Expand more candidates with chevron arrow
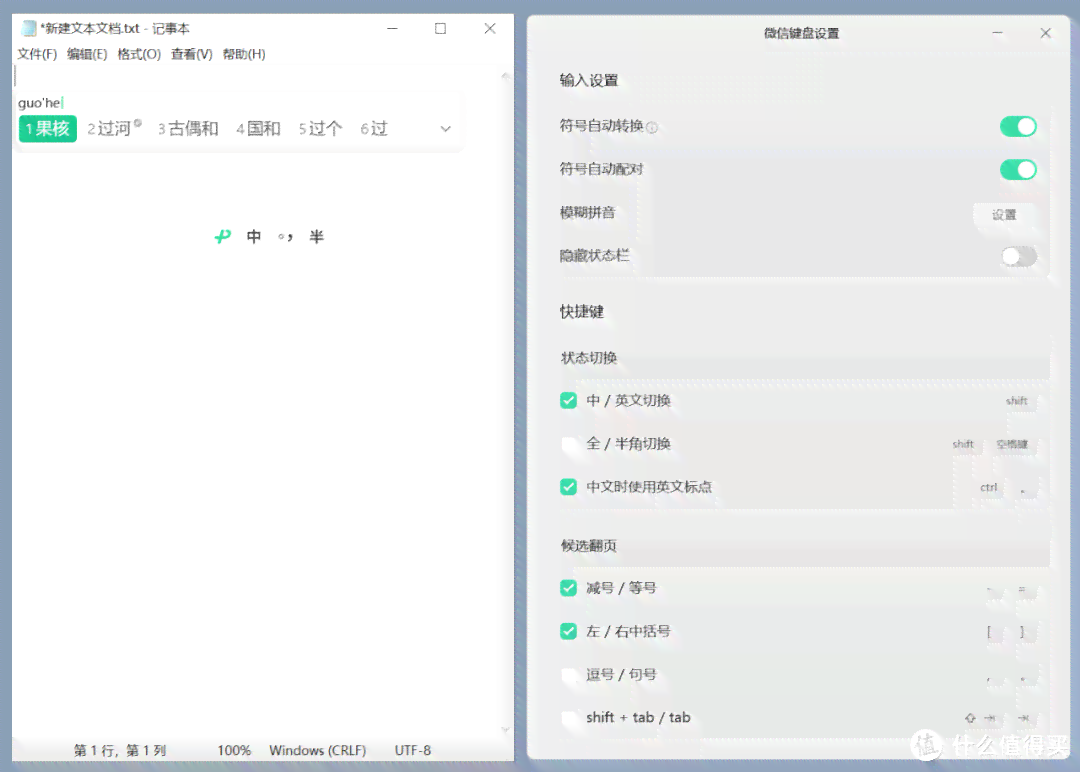This screenshot has height=772, width=1080. coord(446,129)
